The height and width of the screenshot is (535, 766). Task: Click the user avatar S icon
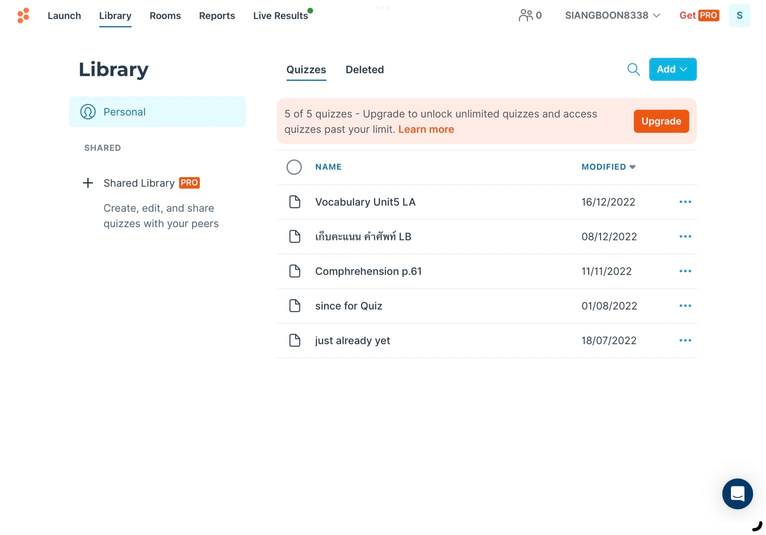739,16
